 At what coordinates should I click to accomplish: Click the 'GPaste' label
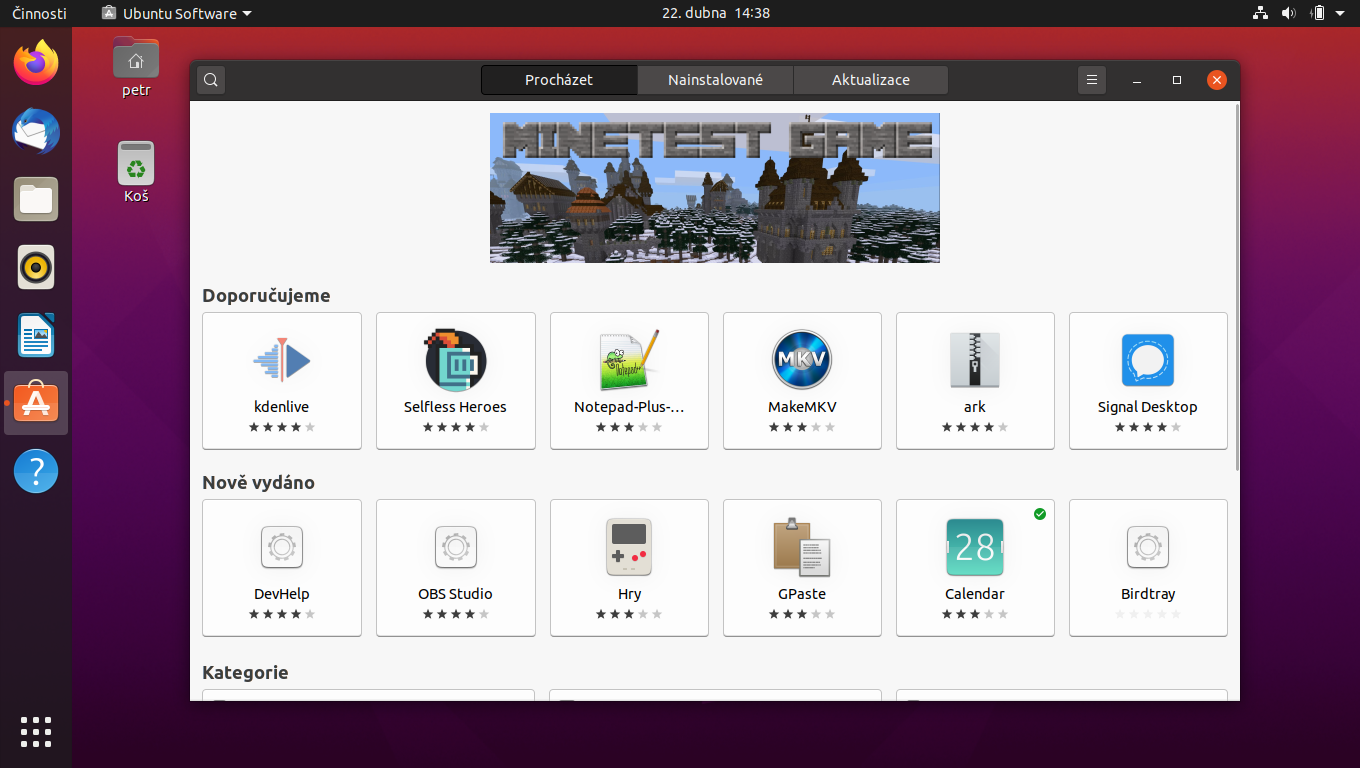click(x=802, y=594)
